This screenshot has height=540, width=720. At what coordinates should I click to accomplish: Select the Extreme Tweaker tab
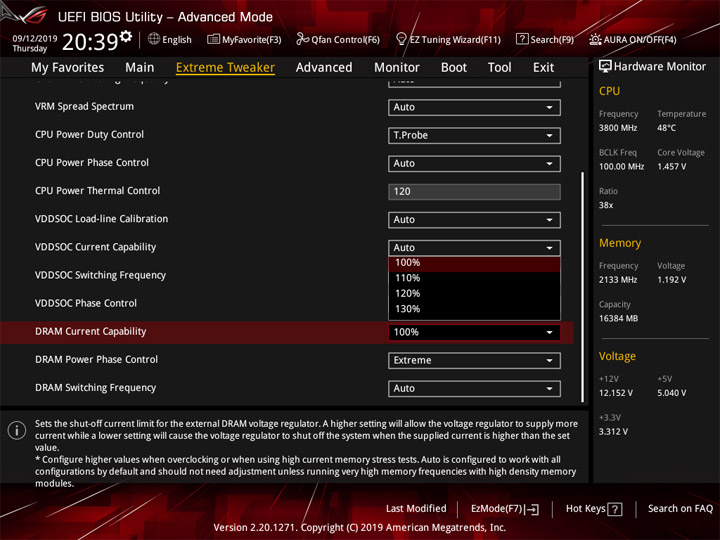[x=225, y=68]
